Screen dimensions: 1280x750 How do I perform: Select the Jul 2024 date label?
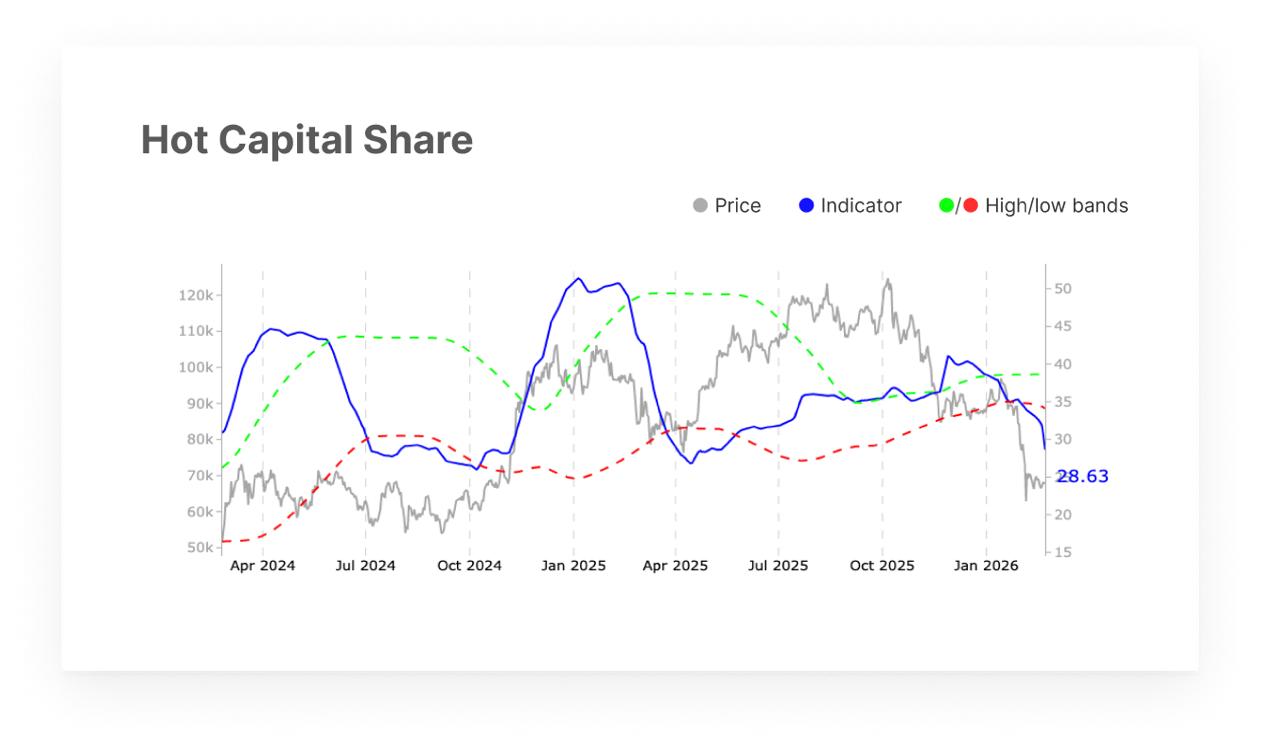pyautogui.click(x=365, y=566)
